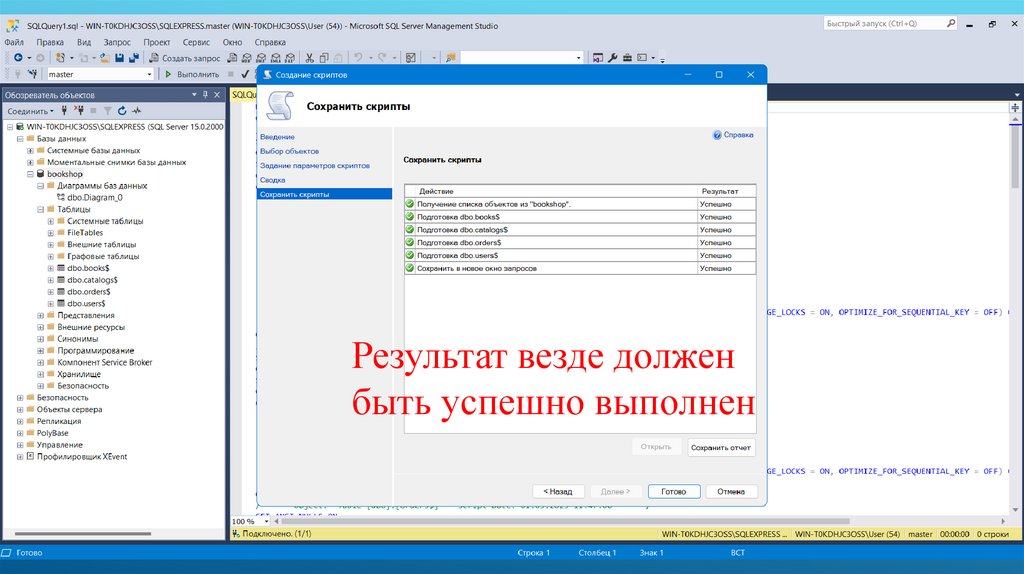This screenshot has height=574, width=1024.
Task: Expand the Программирование node
Action: [x=40, y=351]
